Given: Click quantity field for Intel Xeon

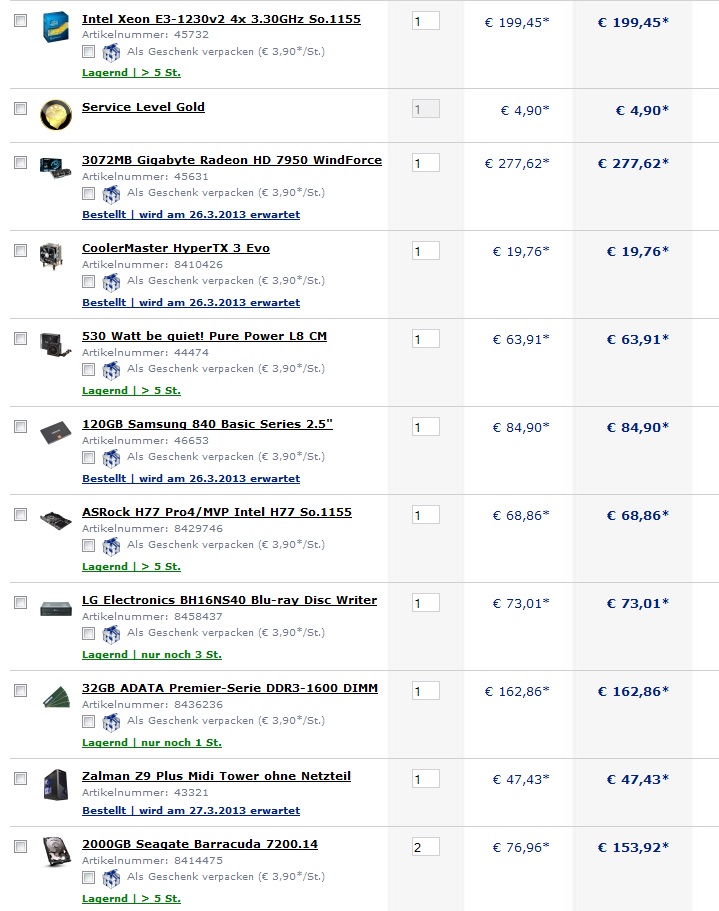Looking at the screenshot, I should tap(426, 21).
